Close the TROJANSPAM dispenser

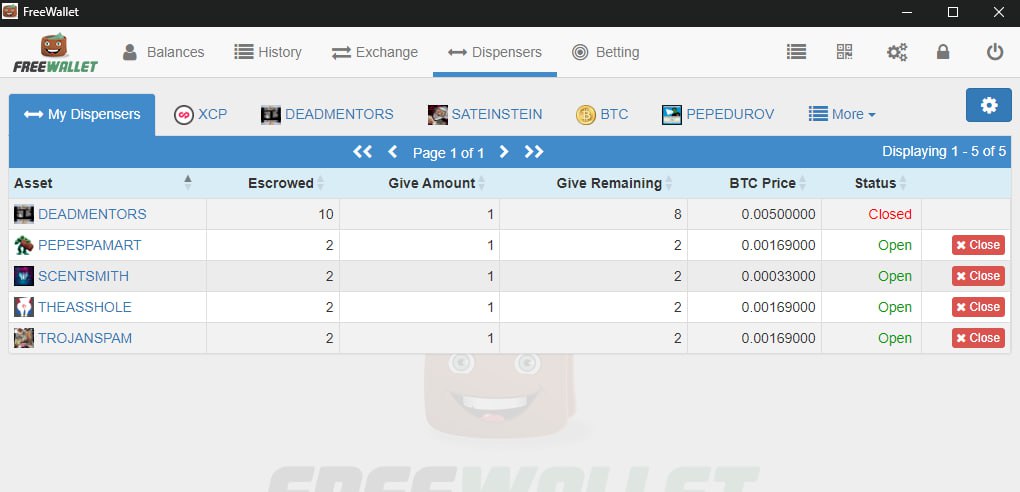click(978, 338)
